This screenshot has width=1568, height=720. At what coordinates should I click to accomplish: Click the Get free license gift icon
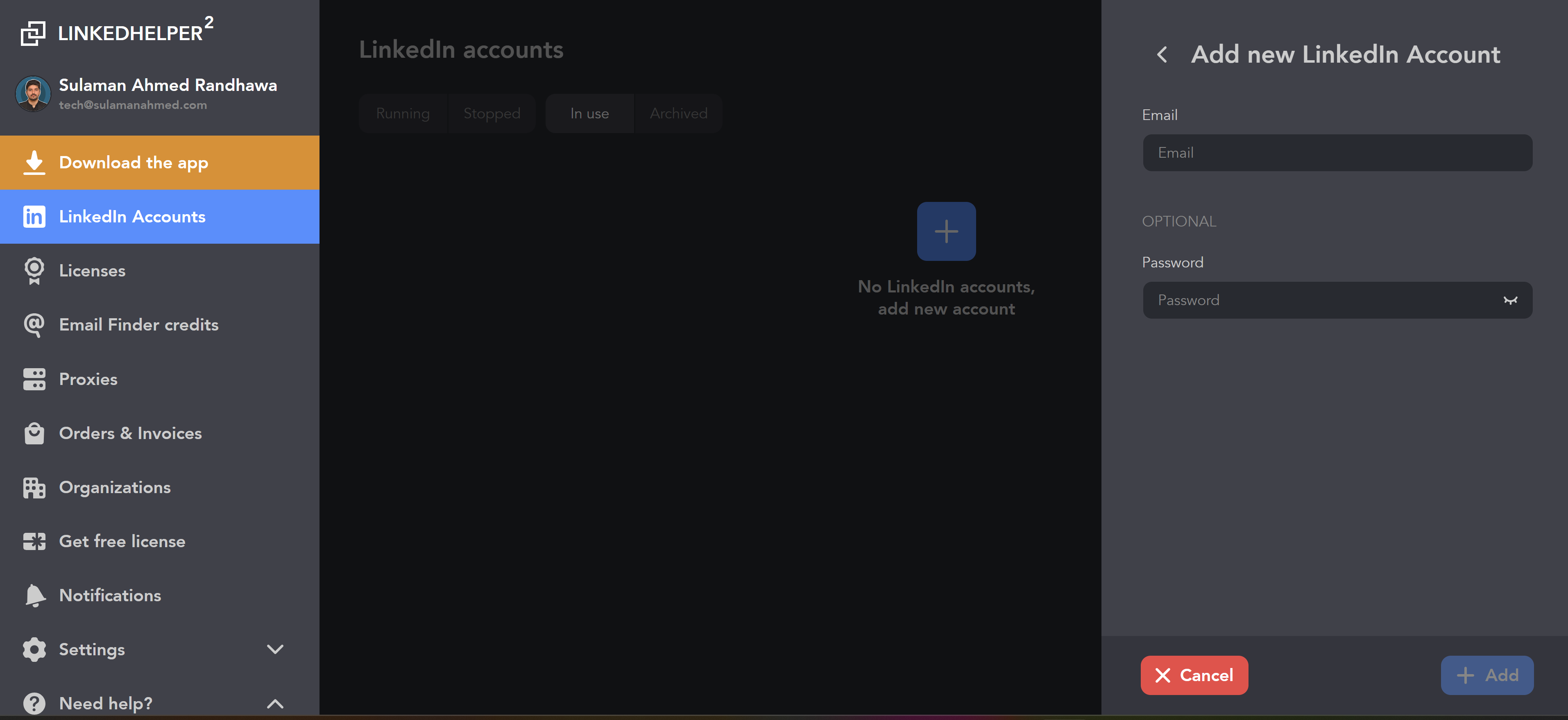pos(34,541)
